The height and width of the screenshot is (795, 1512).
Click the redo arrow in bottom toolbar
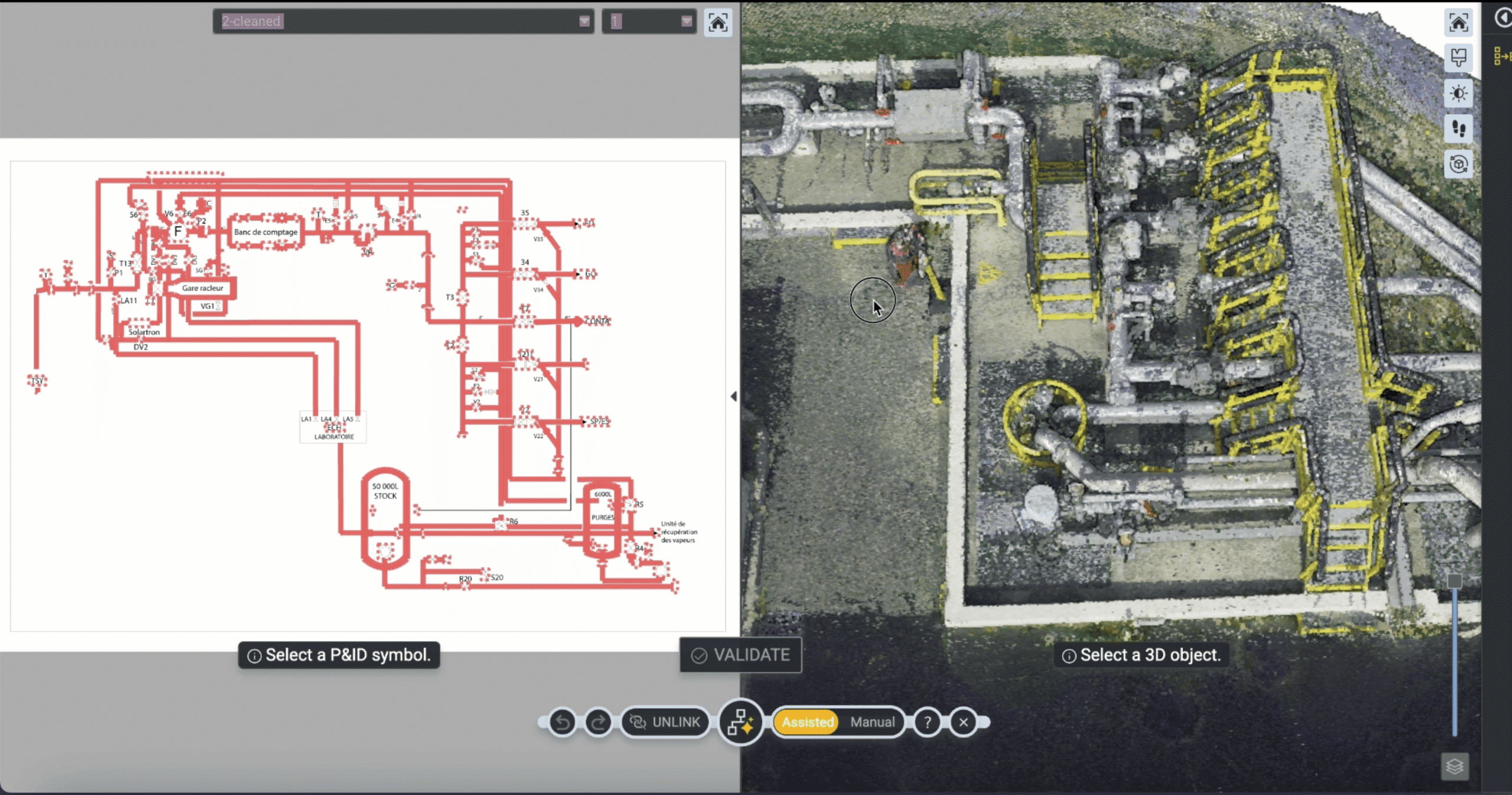click(598, 722)
